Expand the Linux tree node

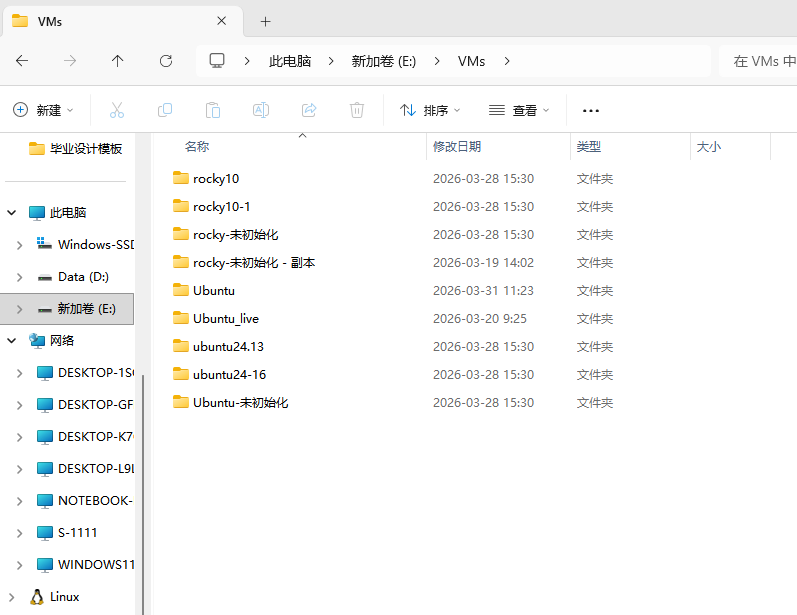(12, 597)
